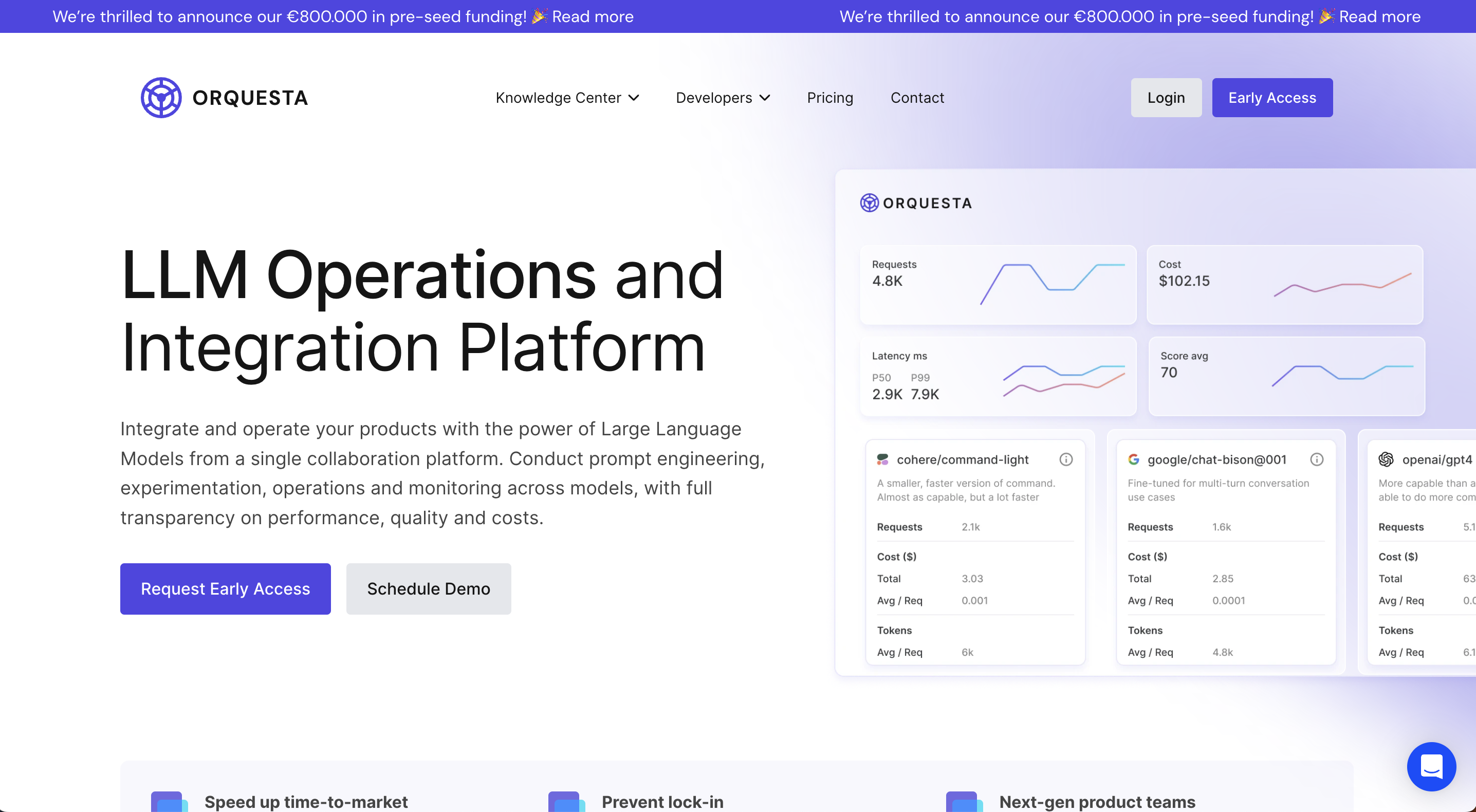Click cohere card Requests value 2.1k

click(971, 527)
